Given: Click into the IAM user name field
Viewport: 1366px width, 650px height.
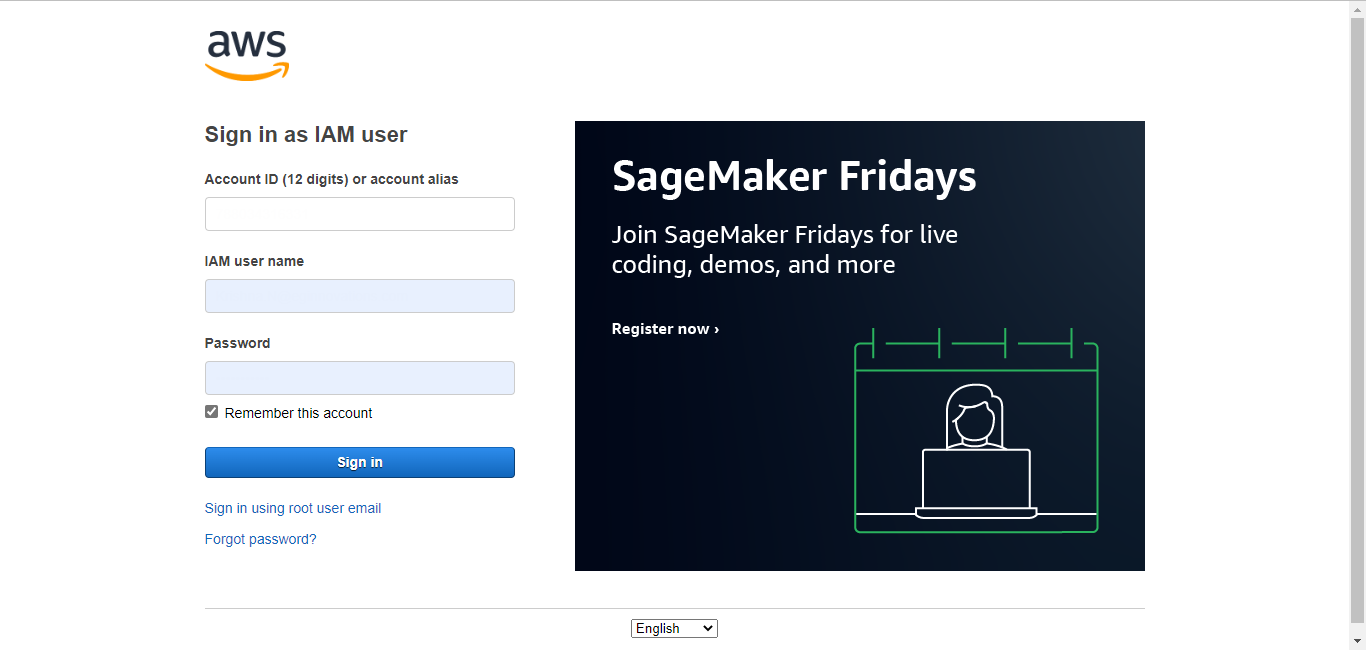Looking at the screenshot, I should click(x=360, y=296).
